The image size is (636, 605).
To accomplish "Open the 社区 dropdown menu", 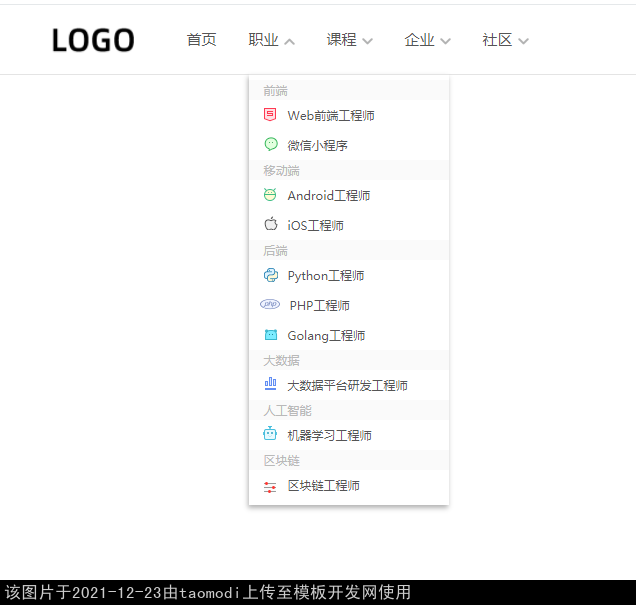I will (505, 40).
